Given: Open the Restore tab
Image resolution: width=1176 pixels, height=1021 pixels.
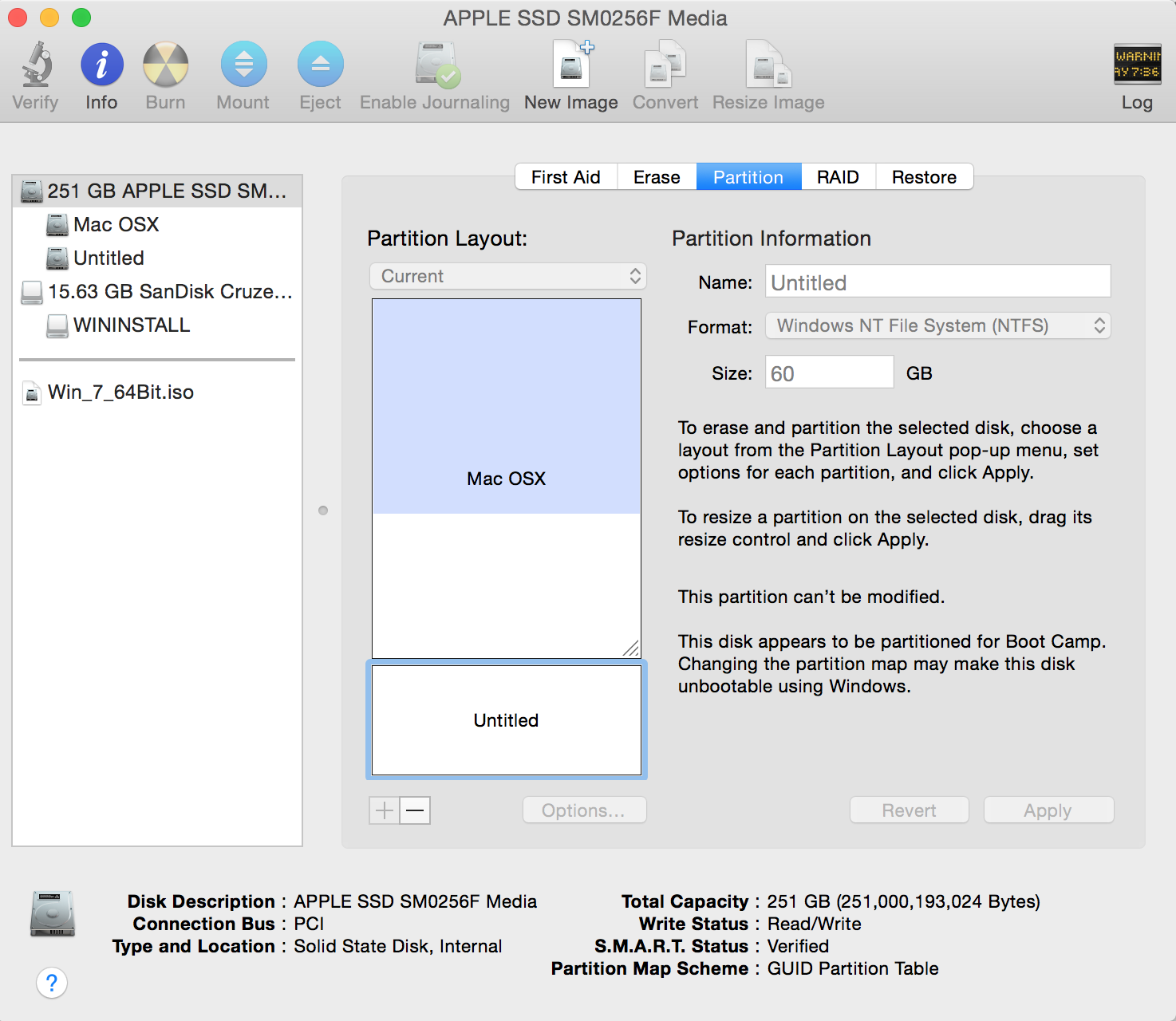Looking at the screenshot, I should [924, 177].
